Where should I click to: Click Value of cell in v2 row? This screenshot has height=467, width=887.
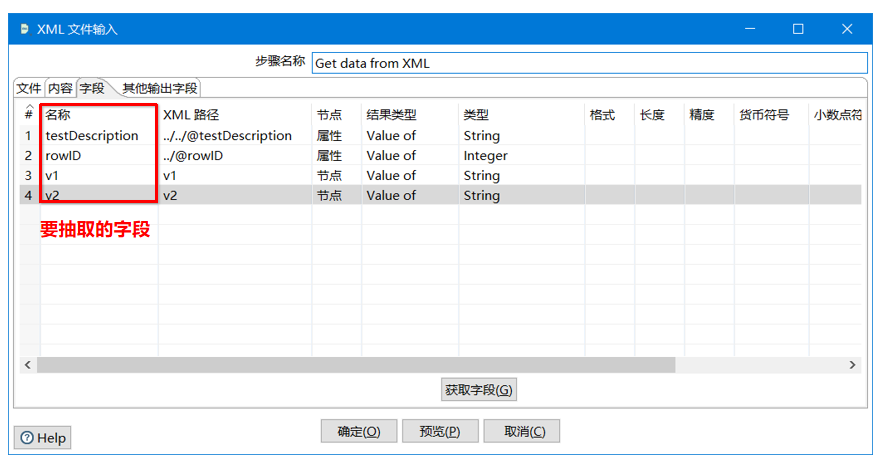[x=410, y=196]
